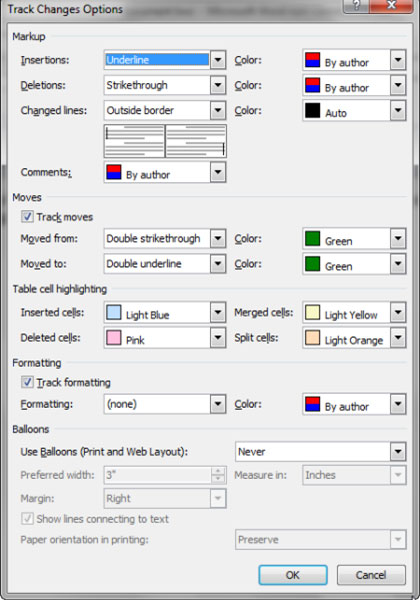Open the Comments By author dropdown
This screenshot has height=600, width=420.
(218, 172)
